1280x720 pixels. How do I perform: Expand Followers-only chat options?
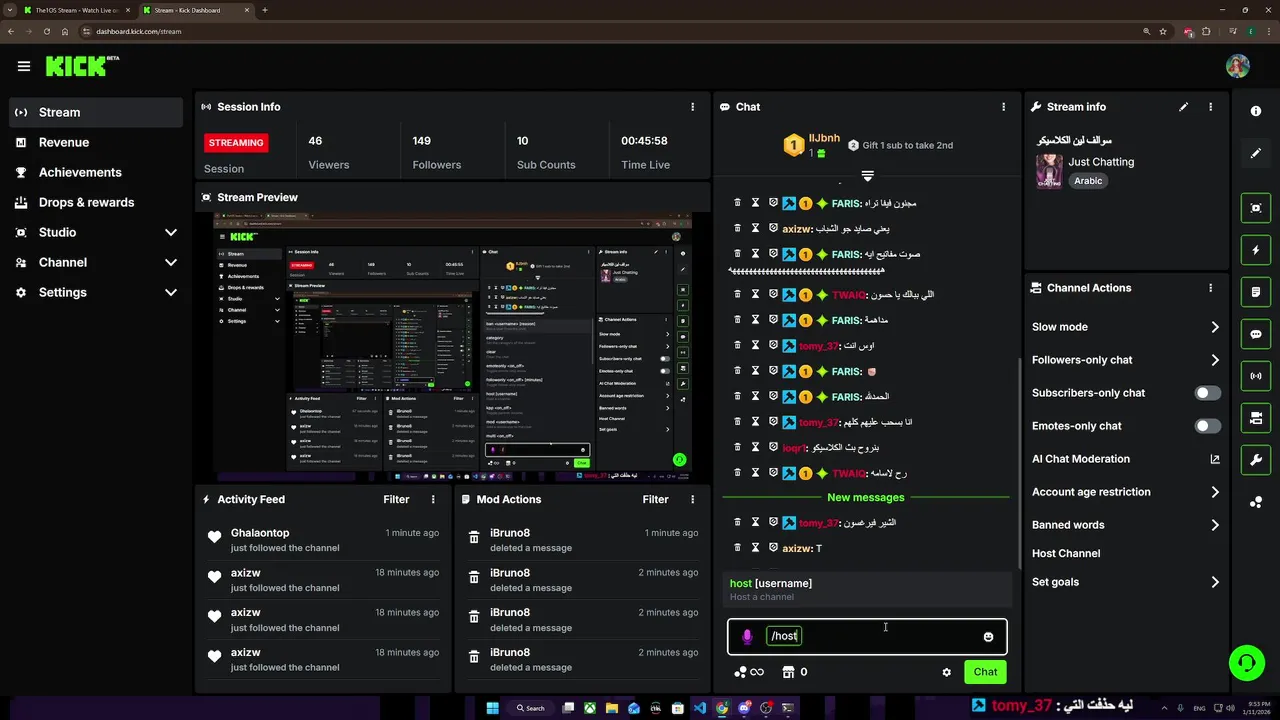coord(1215,360)
